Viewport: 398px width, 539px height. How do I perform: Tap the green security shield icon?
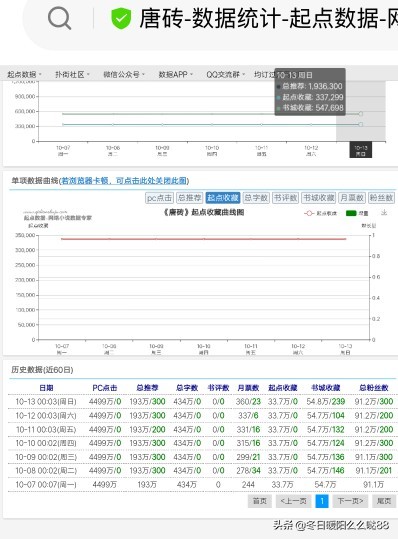[x=121, y=19]
